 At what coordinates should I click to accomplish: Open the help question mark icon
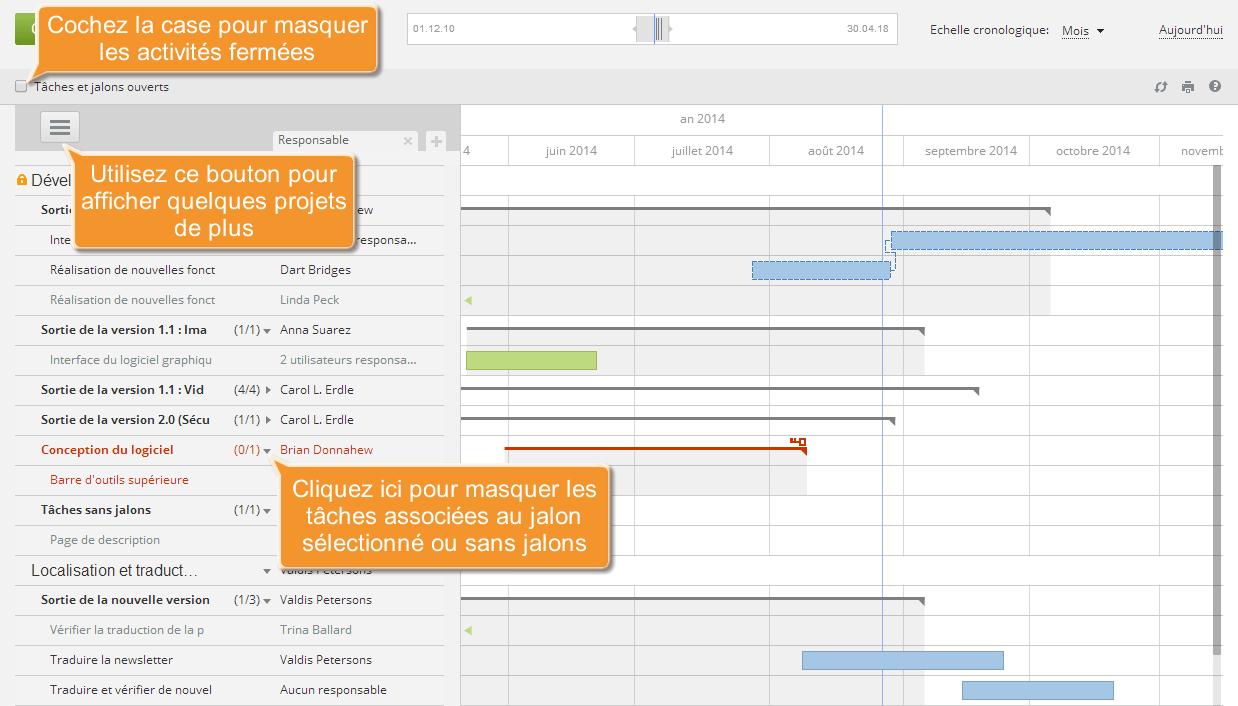click(x=1215, y=86)
